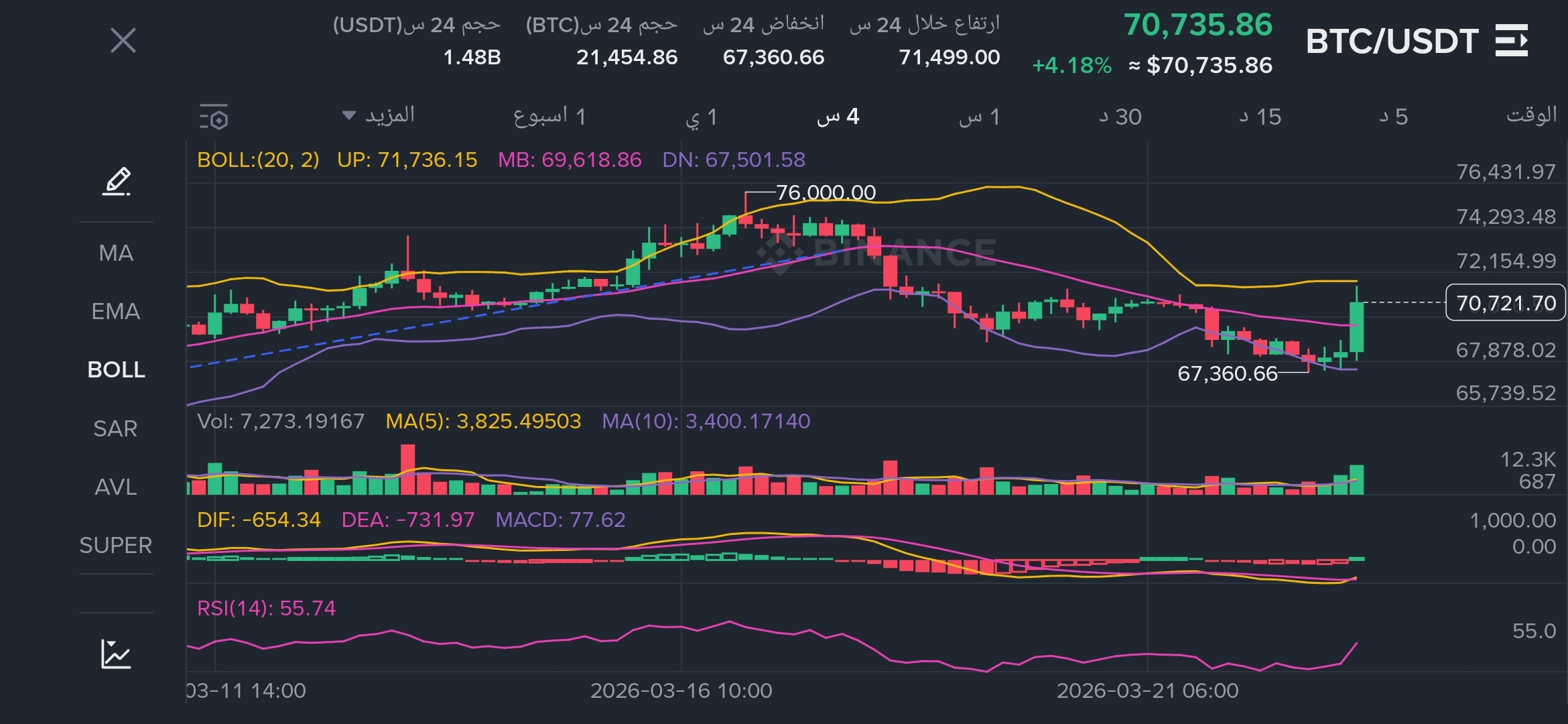This screenshot has height=724, width=1568.
Task: Choose the الوقت time line view
Action: [x=1531, y=115]
